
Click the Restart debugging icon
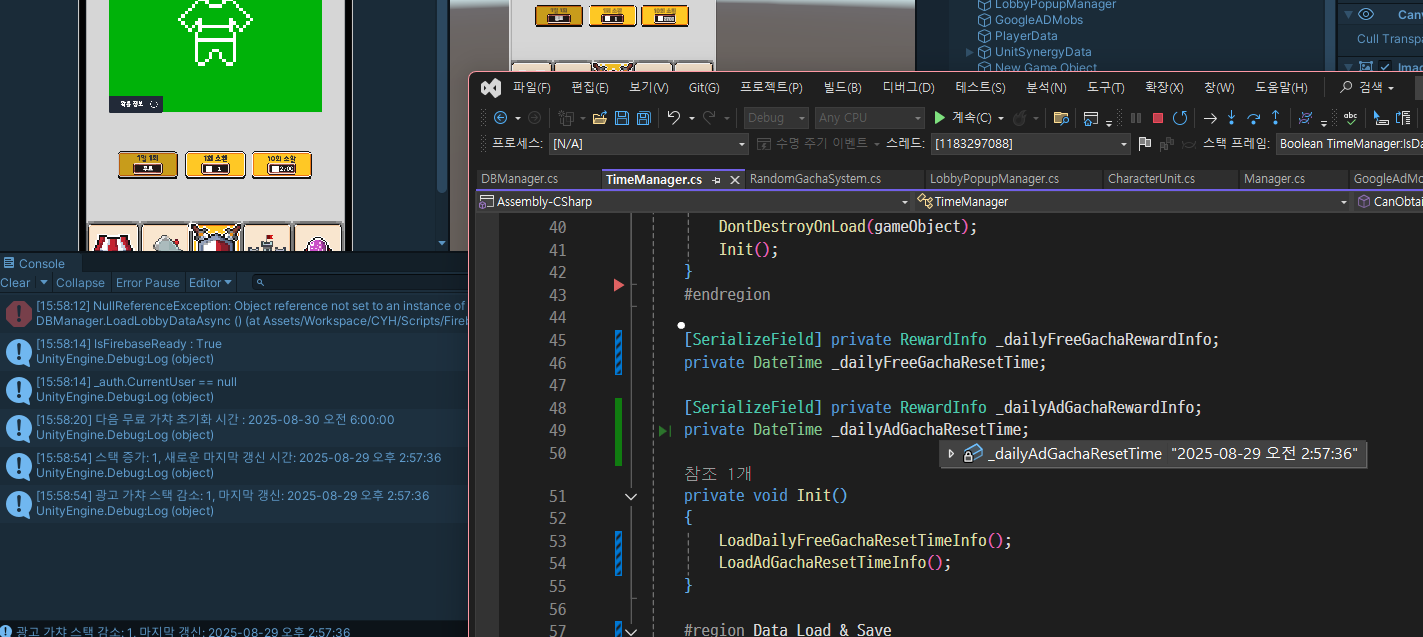click(1180, 118)
